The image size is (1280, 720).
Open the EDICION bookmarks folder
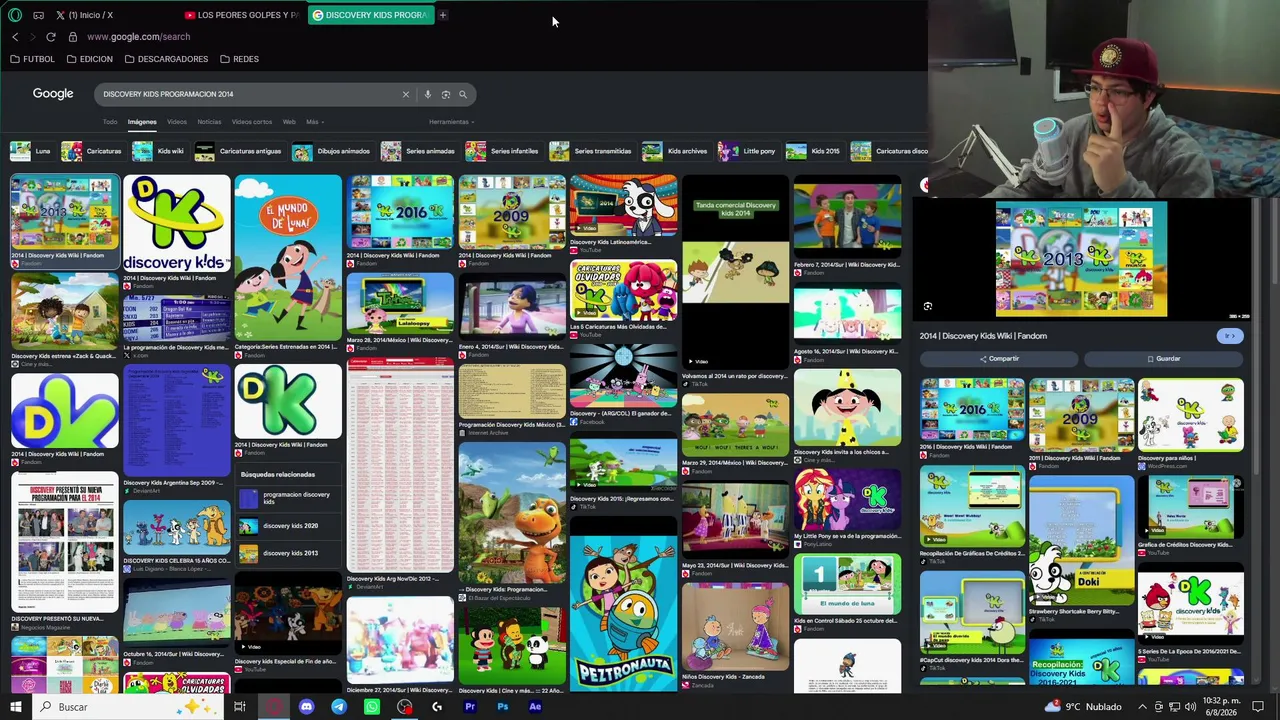pos(89,59)
